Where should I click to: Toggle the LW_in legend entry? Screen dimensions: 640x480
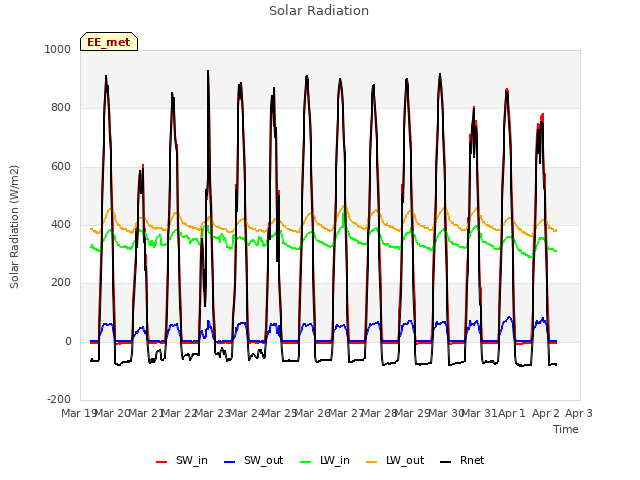[x=325, y=460]
